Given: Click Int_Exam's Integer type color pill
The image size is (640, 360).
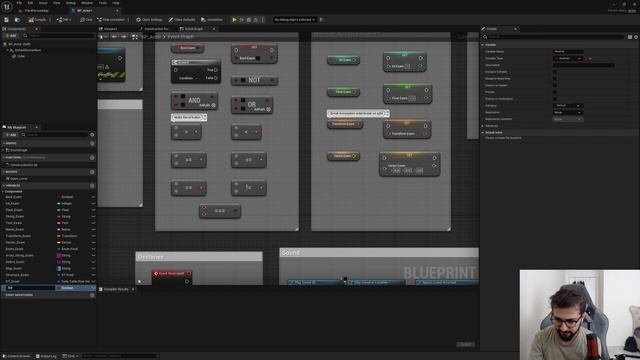Looking at the screenshot, I should (59, 203).
